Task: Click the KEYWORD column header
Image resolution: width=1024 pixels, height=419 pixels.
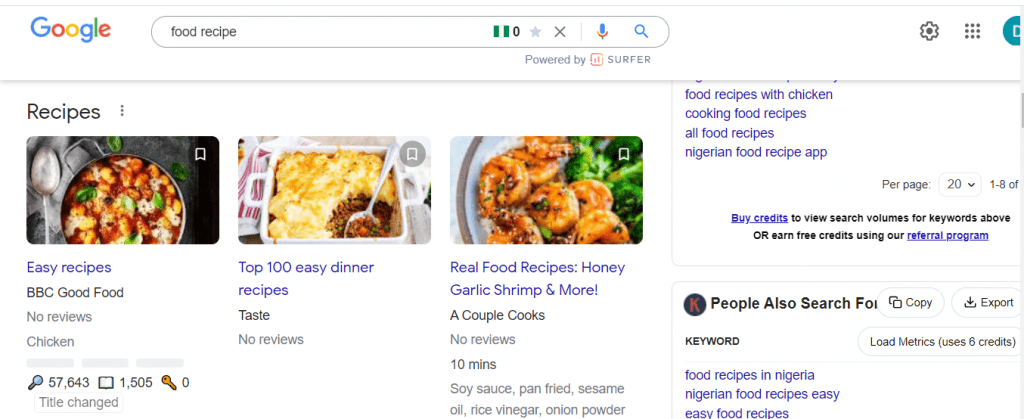Action: tap(712, 341)
